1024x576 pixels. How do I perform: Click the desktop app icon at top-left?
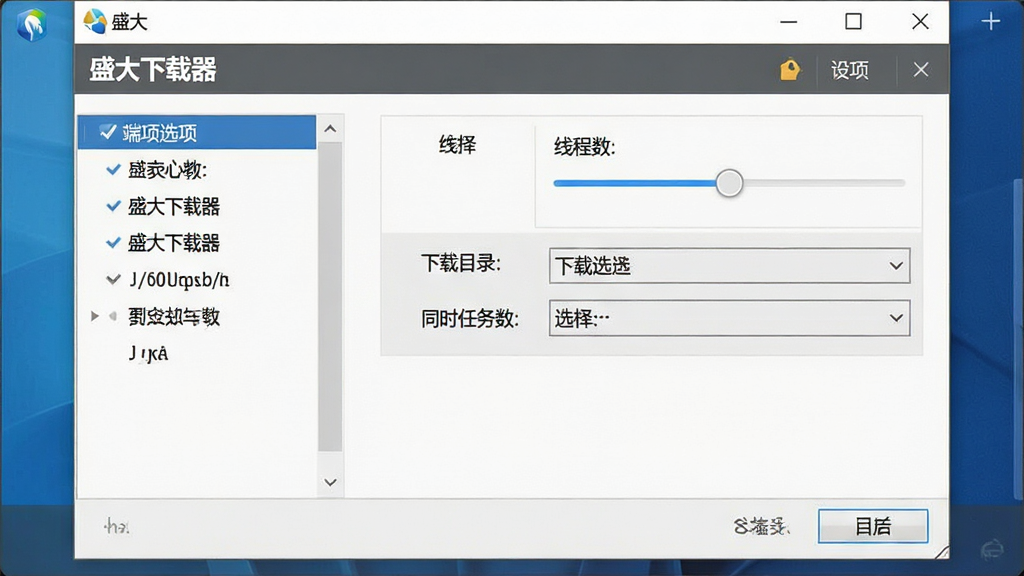point(31,25)
